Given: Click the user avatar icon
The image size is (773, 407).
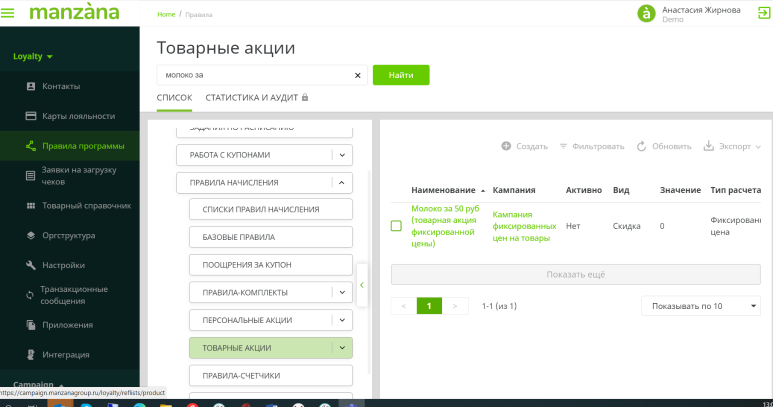Looking at the screenshot, I should [646, 13].
